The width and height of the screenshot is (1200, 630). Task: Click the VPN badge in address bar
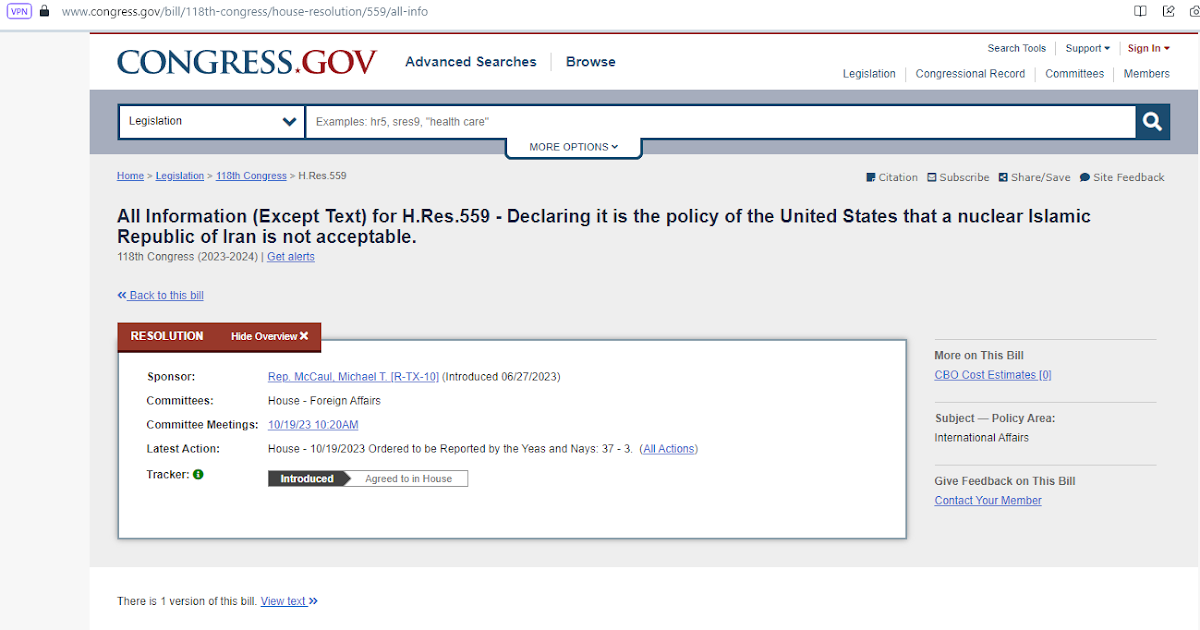tap(19, 11)
